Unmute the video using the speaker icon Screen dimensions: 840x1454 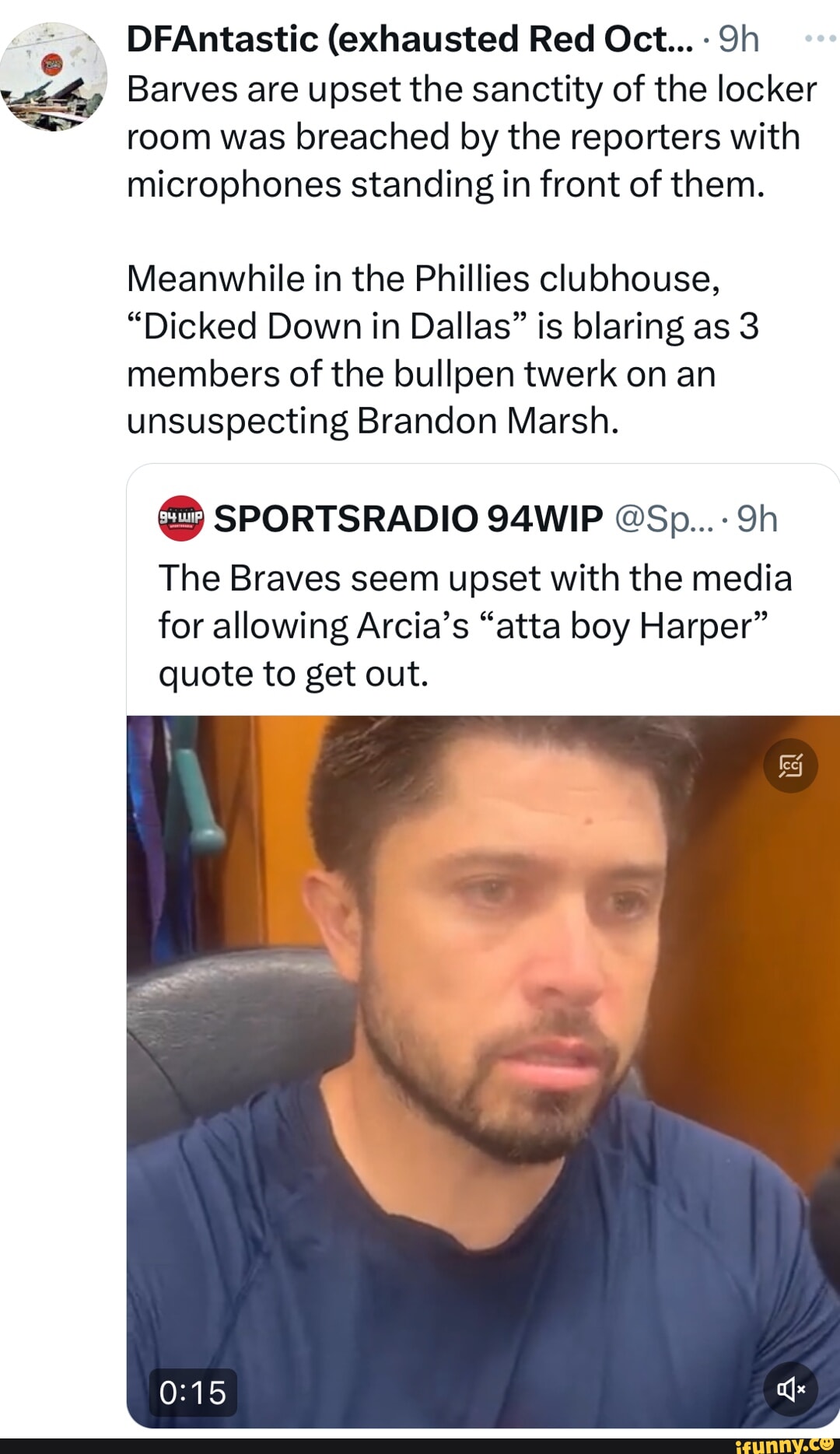790,1389
